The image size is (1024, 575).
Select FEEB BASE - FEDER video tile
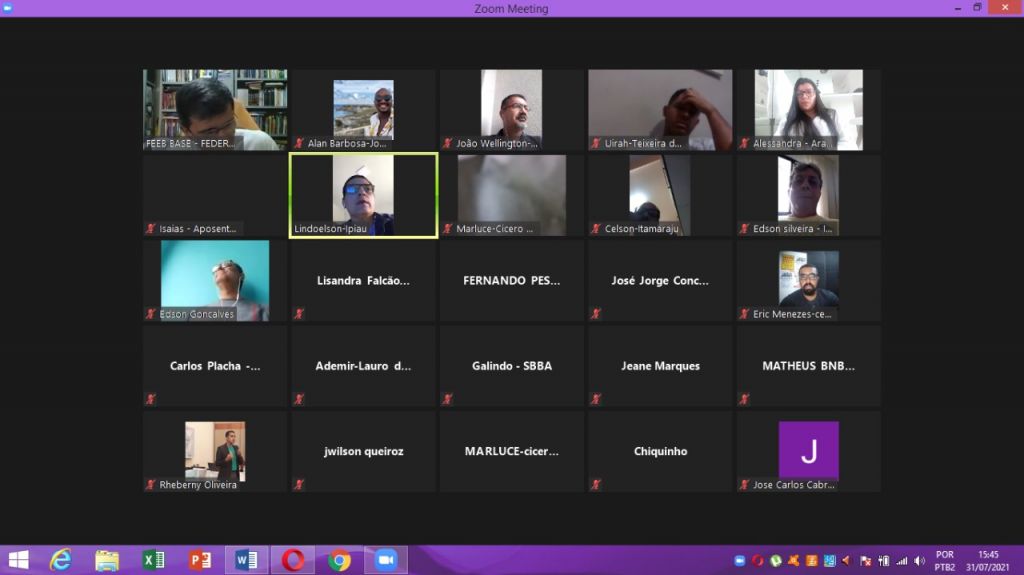pyautogui.click(x=215, y=110)
